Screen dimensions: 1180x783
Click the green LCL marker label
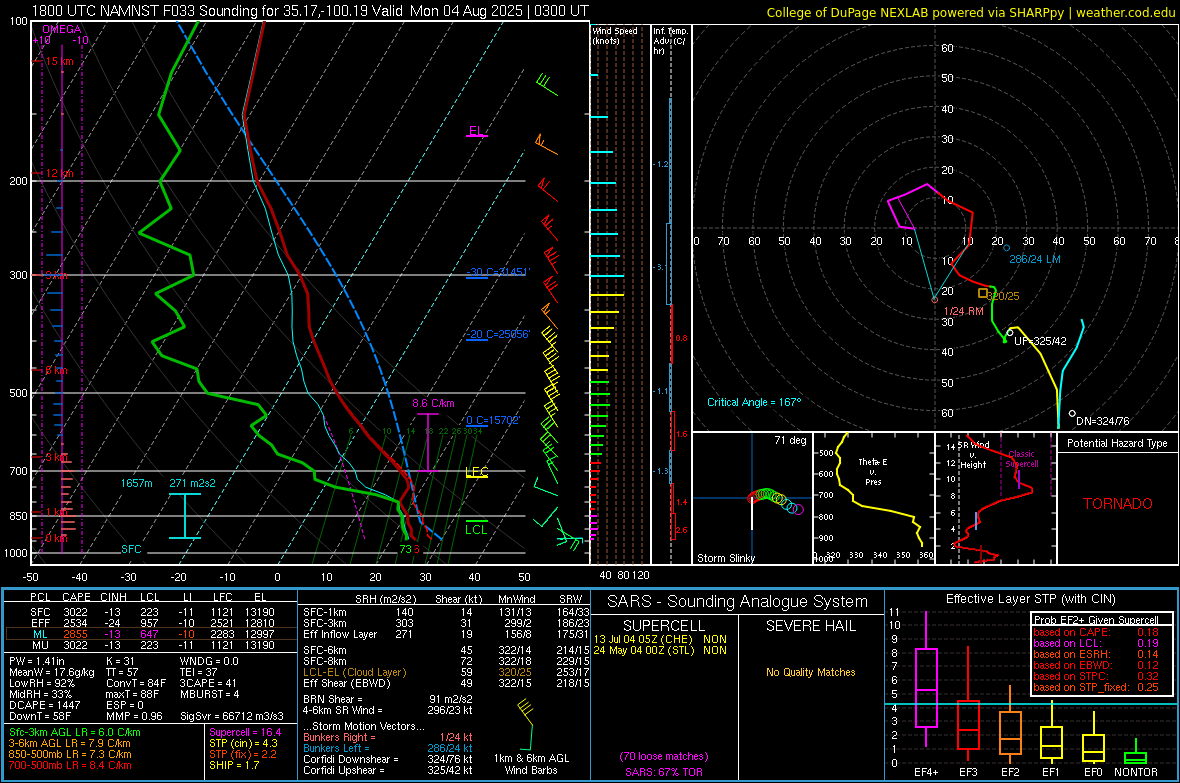(x=476, y=529)
